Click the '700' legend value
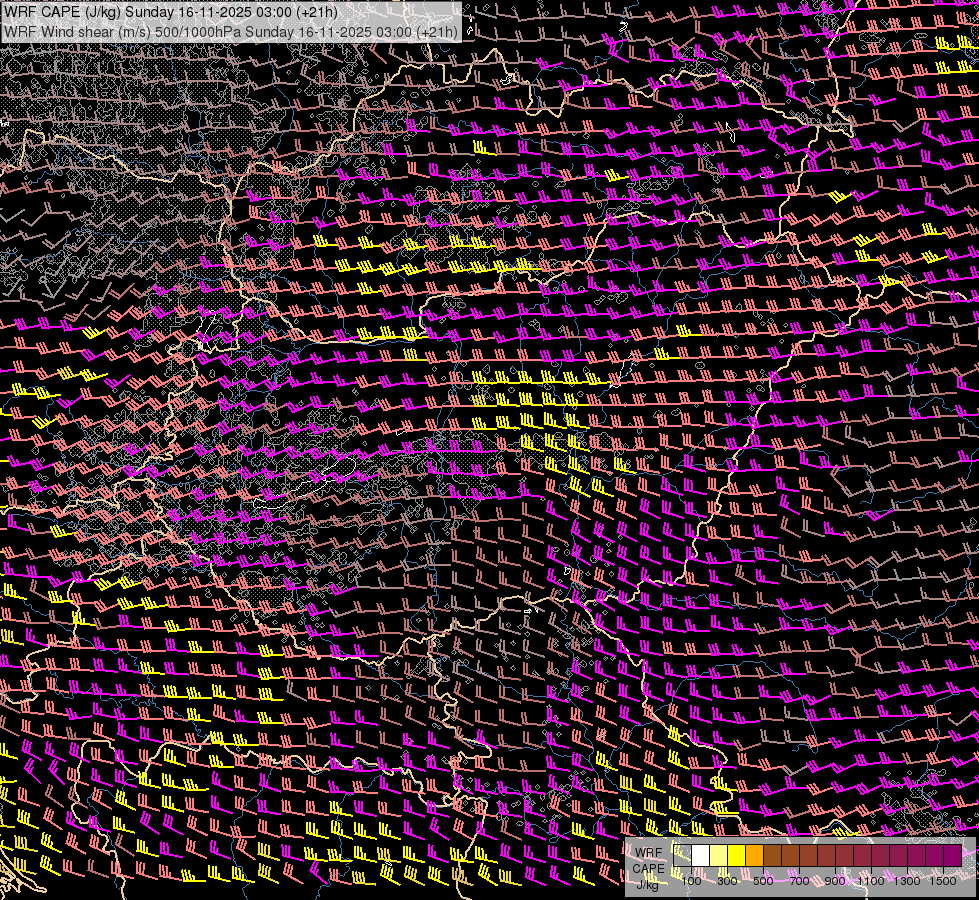Screen dimensions: 979x900 [x=799, y=881]
